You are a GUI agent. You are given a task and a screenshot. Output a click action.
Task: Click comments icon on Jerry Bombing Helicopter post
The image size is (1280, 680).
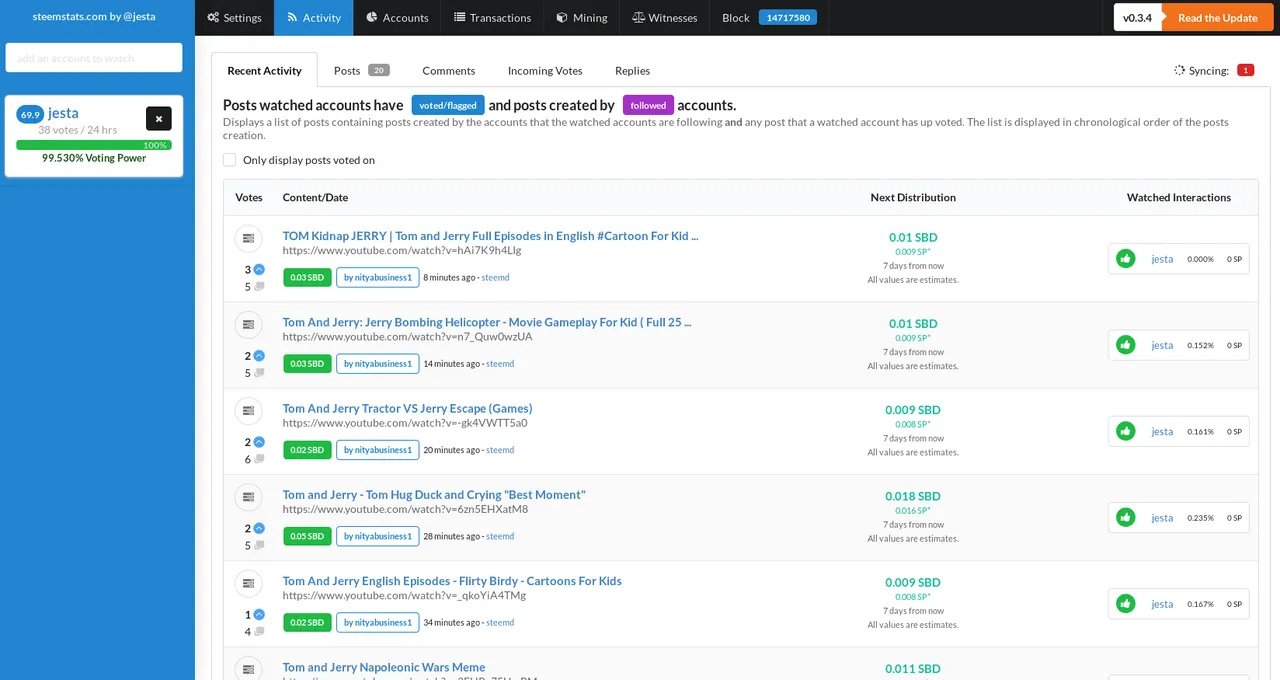click(x=259, y=373)
